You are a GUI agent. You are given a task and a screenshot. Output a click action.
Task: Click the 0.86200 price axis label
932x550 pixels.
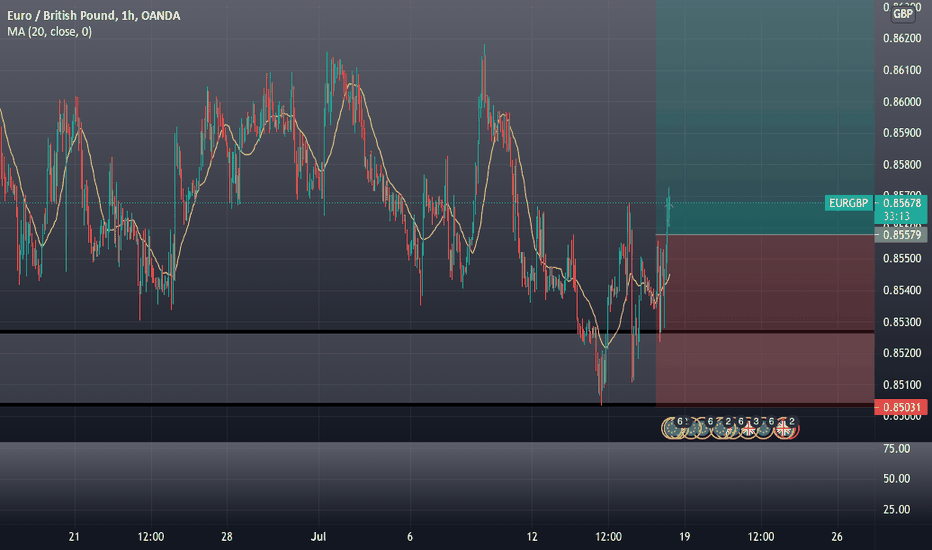(902, 38)
